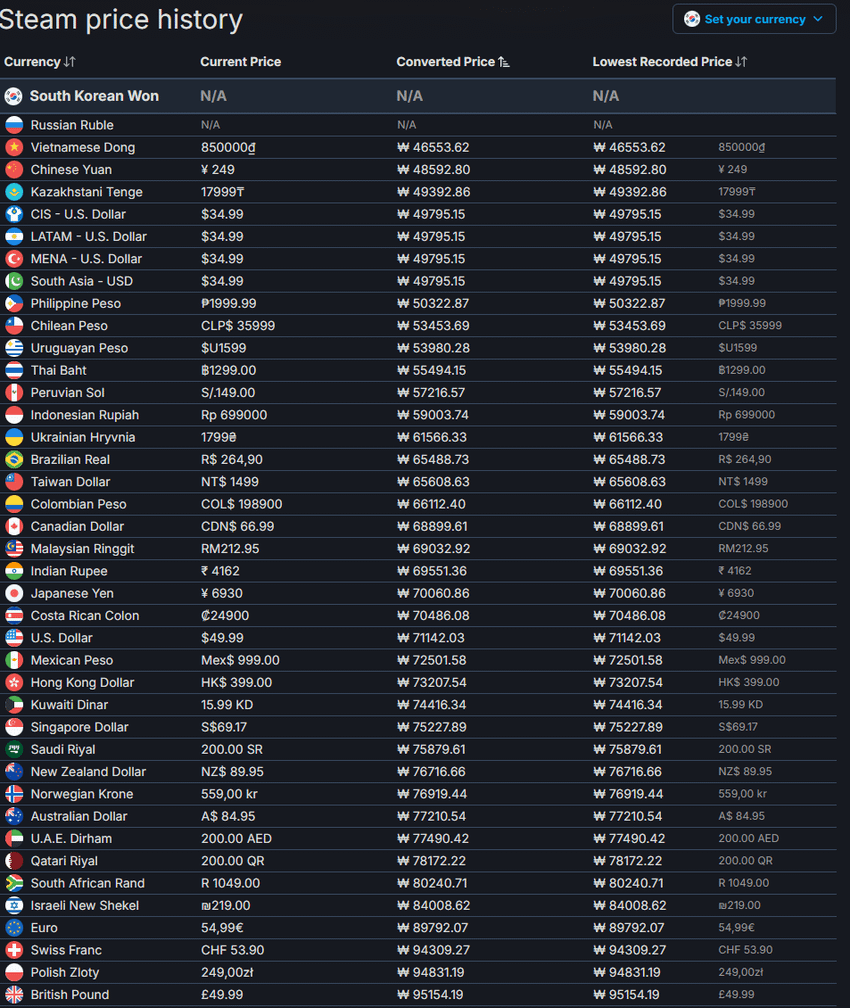
Task: Click the Chilean Peso flag icon
Action: [x=14, y=325]
